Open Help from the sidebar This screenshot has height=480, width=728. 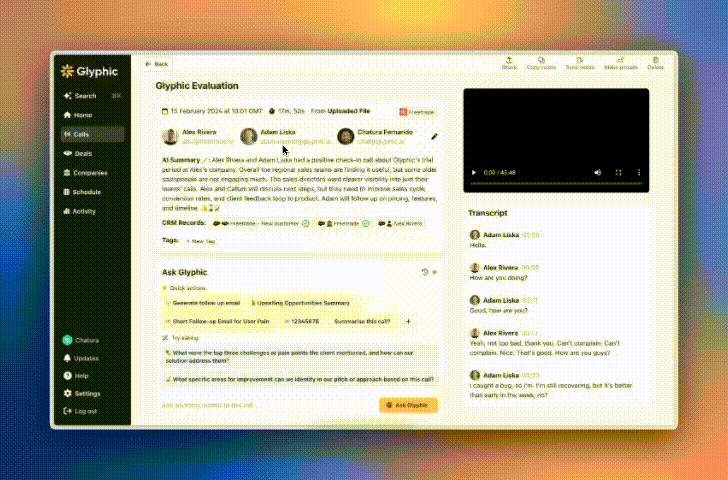click(x=76, y=376)
